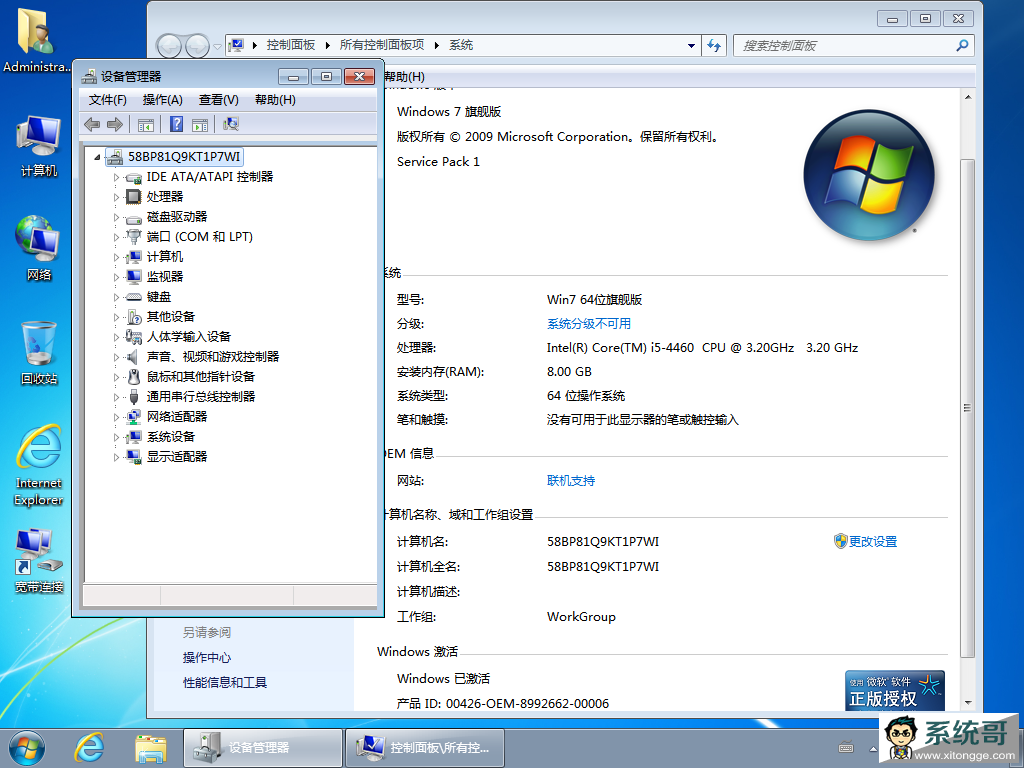Screen dimensions: 1024x768
Task: Select the display adapters icon in device tree
Action: click(134, 457)
